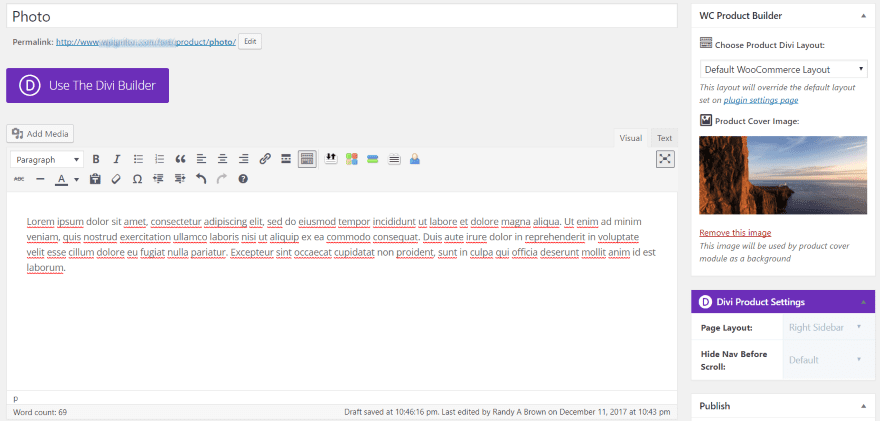Screen dimensions: 880x421
Task: Collapse the WC Product Builder panel
Action: pyautogui.click(x=862, y=16)
